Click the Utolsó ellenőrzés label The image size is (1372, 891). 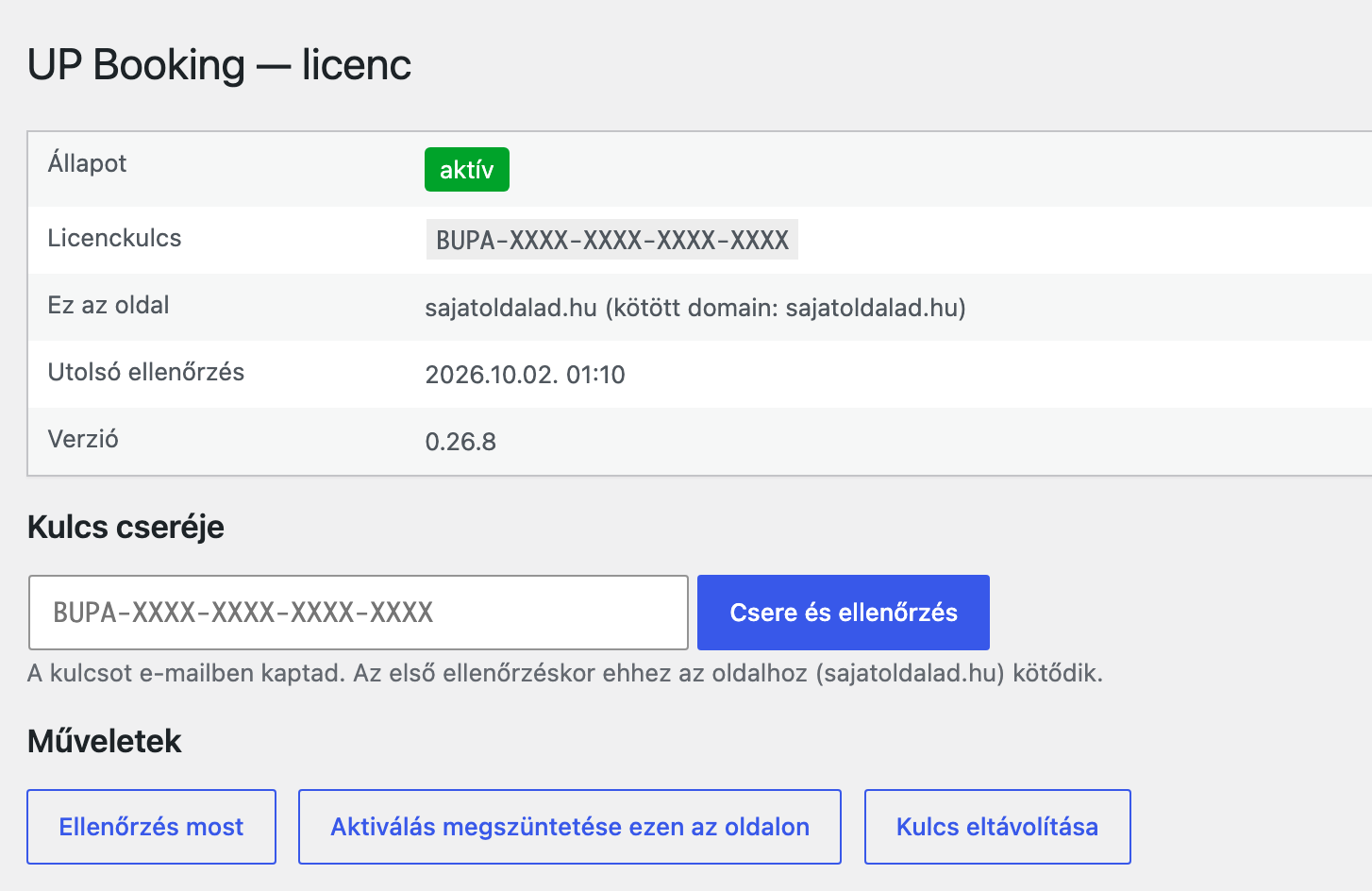click(x=146, y=372)
